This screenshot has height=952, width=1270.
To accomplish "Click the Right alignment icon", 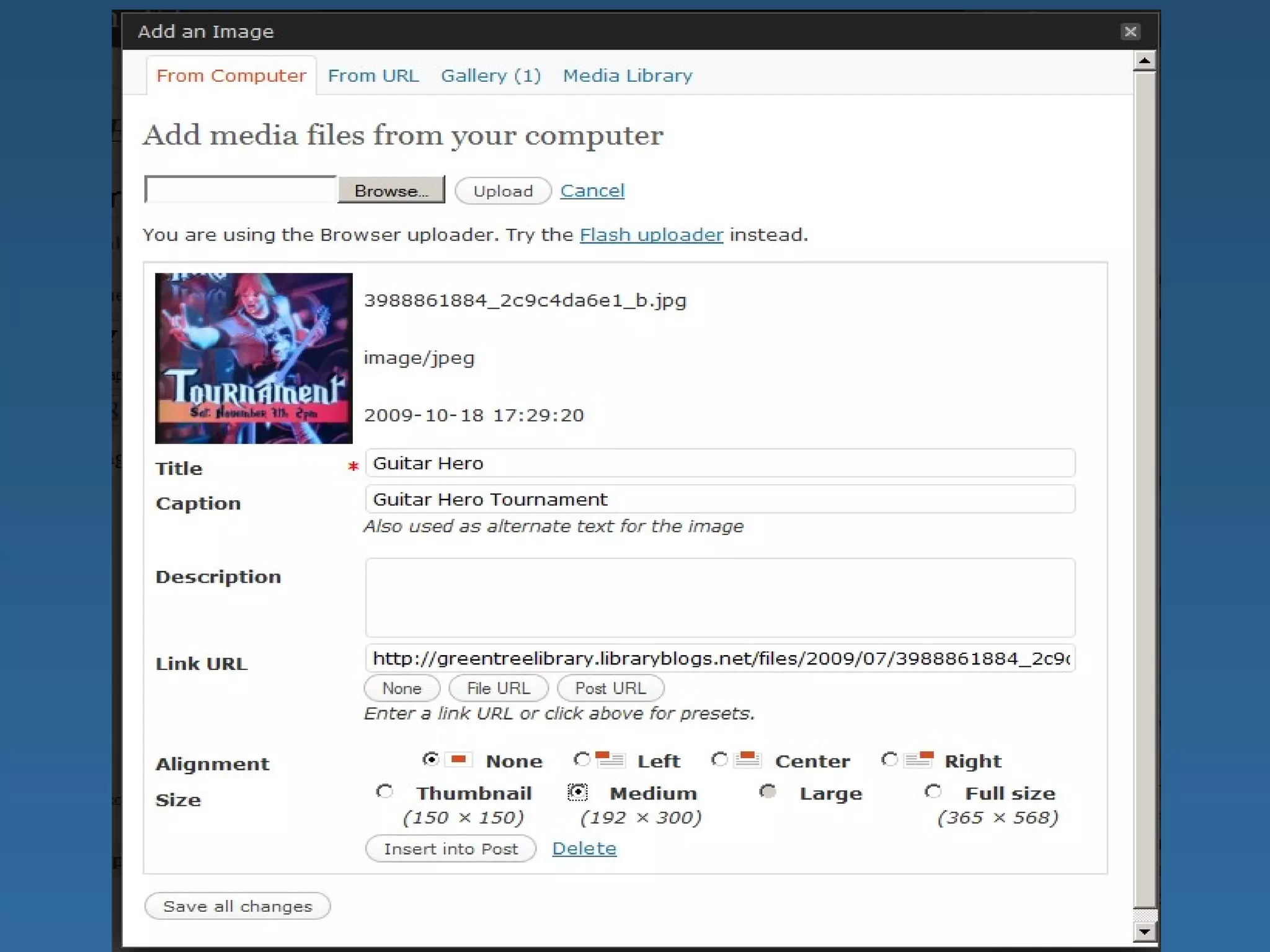I will tap(918, 759).
